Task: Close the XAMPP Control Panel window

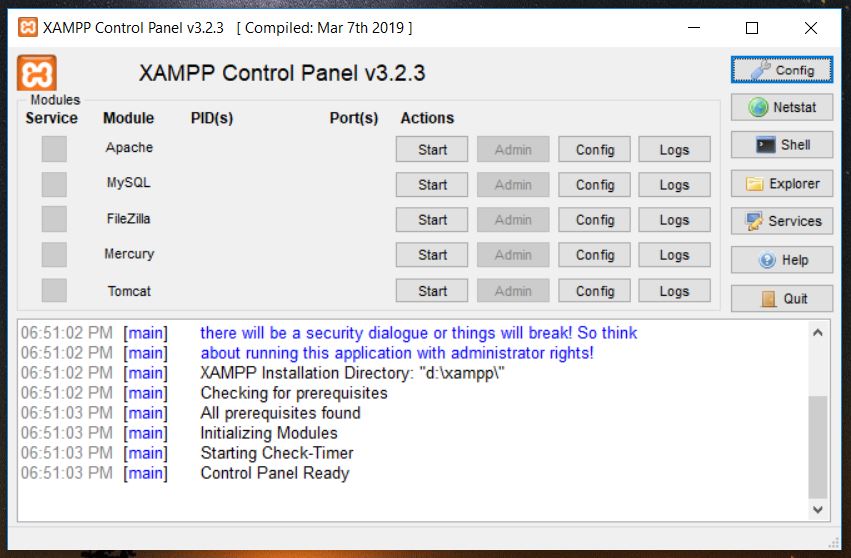Action: pyautogui.click(x=811, y=28)
